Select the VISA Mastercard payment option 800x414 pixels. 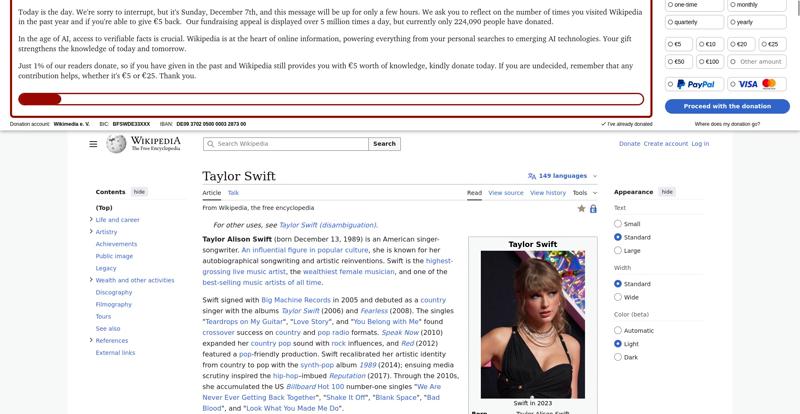pos(757,84)
